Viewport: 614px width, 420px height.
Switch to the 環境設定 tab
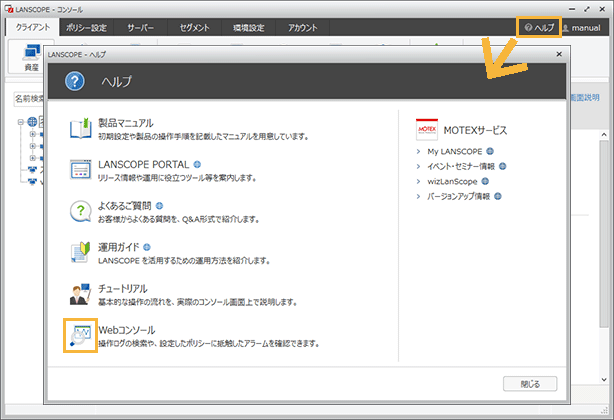249,27
